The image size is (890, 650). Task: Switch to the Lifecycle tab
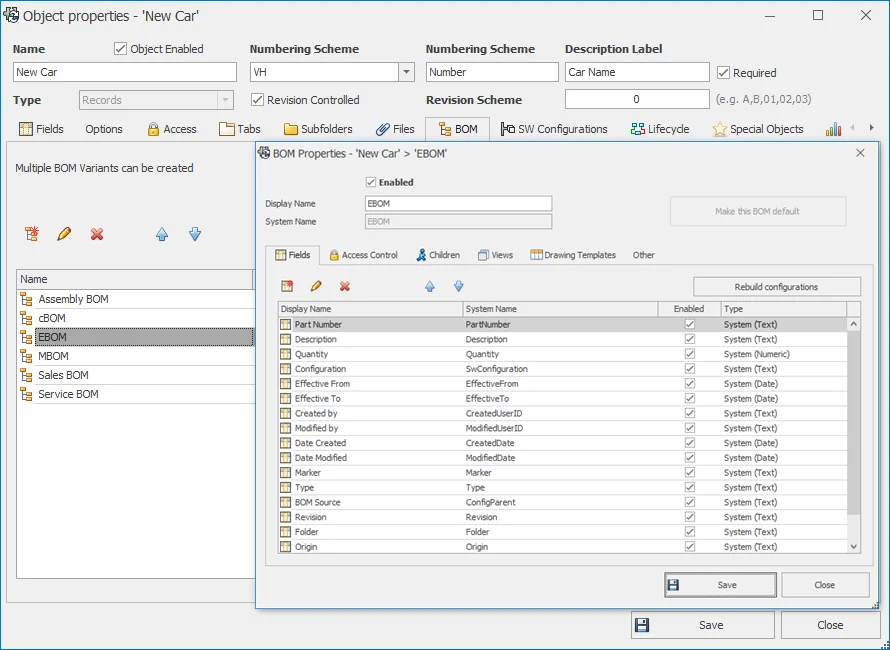coord(660,129)
